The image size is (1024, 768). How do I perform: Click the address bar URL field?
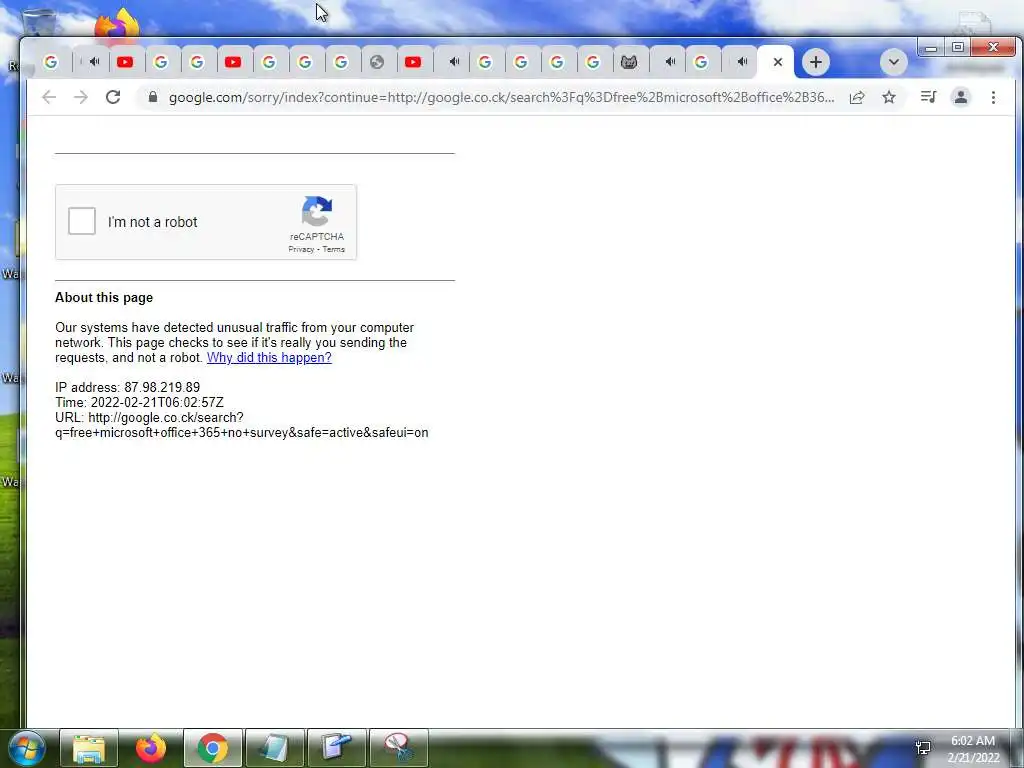tap(501, 97)
